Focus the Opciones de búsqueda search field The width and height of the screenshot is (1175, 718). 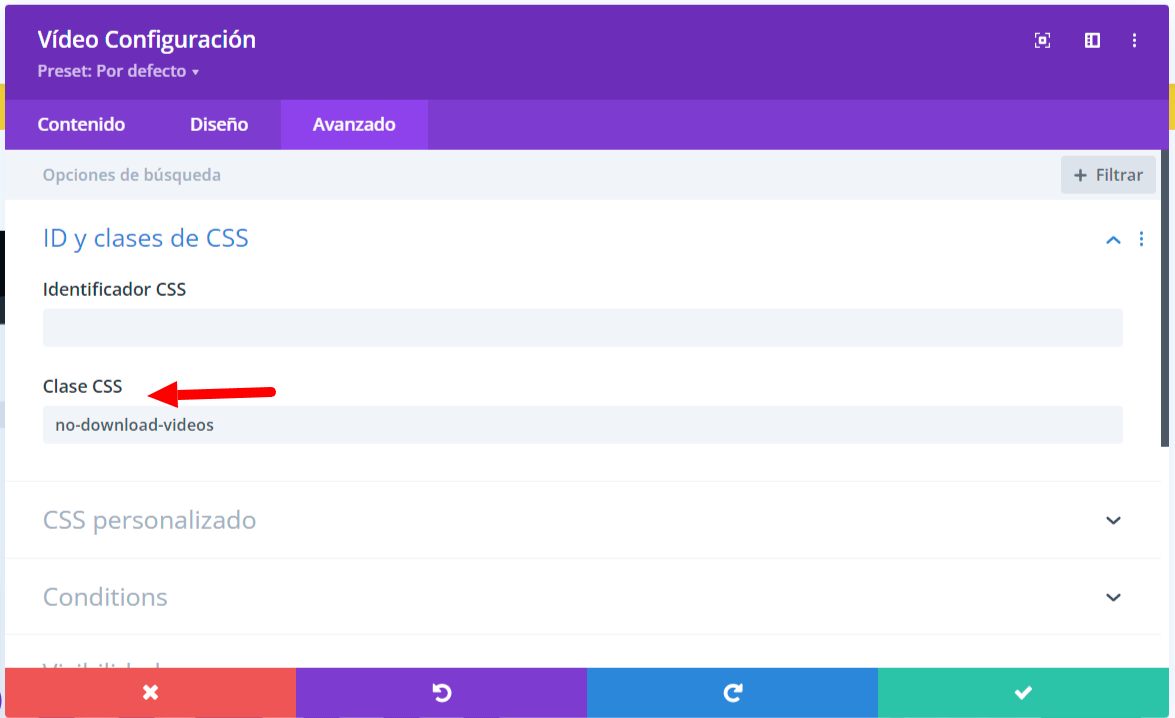532,175
